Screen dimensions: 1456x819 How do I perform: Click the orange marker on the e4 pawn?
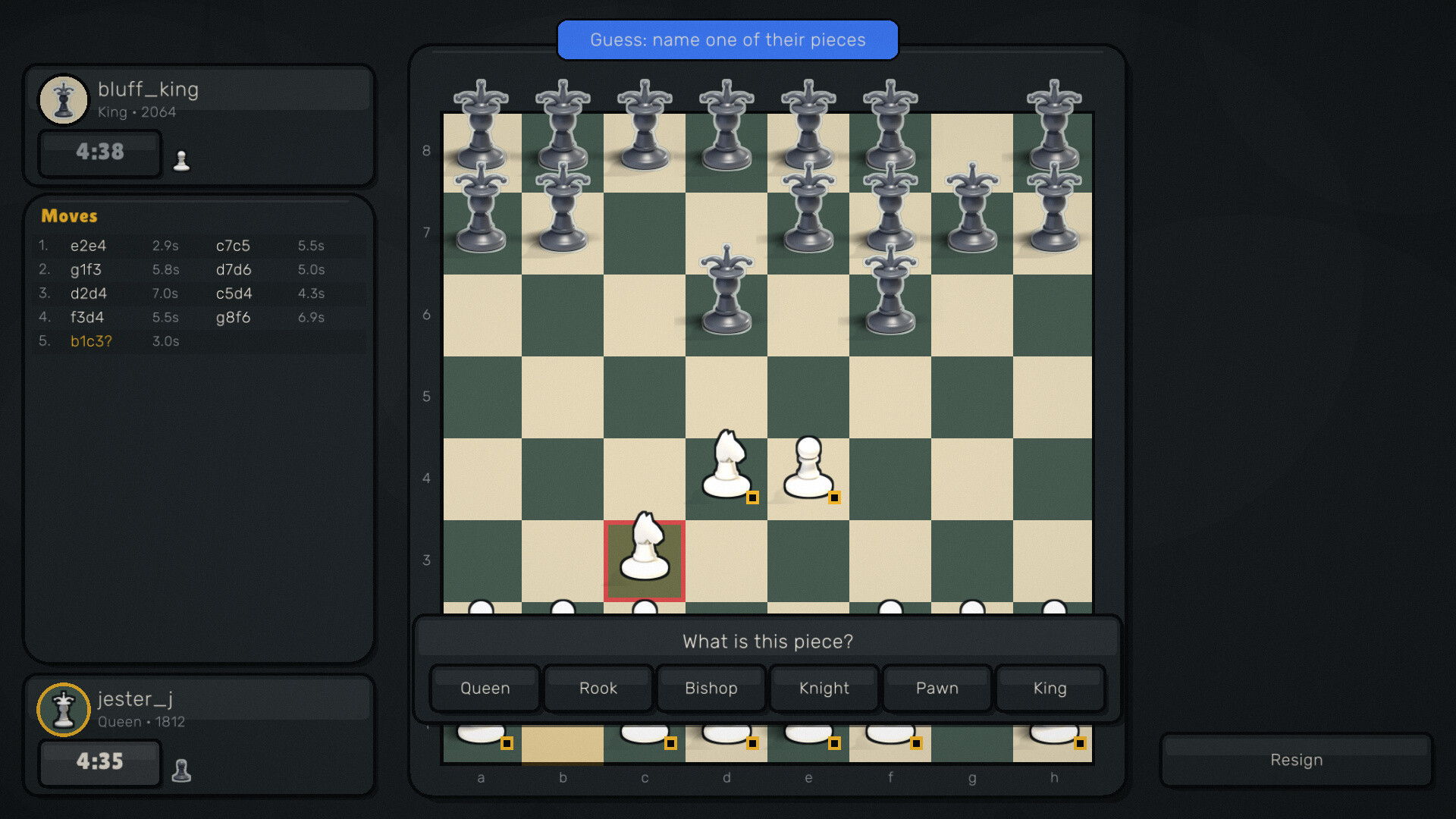pyautogui.click(x=834, y=497)
